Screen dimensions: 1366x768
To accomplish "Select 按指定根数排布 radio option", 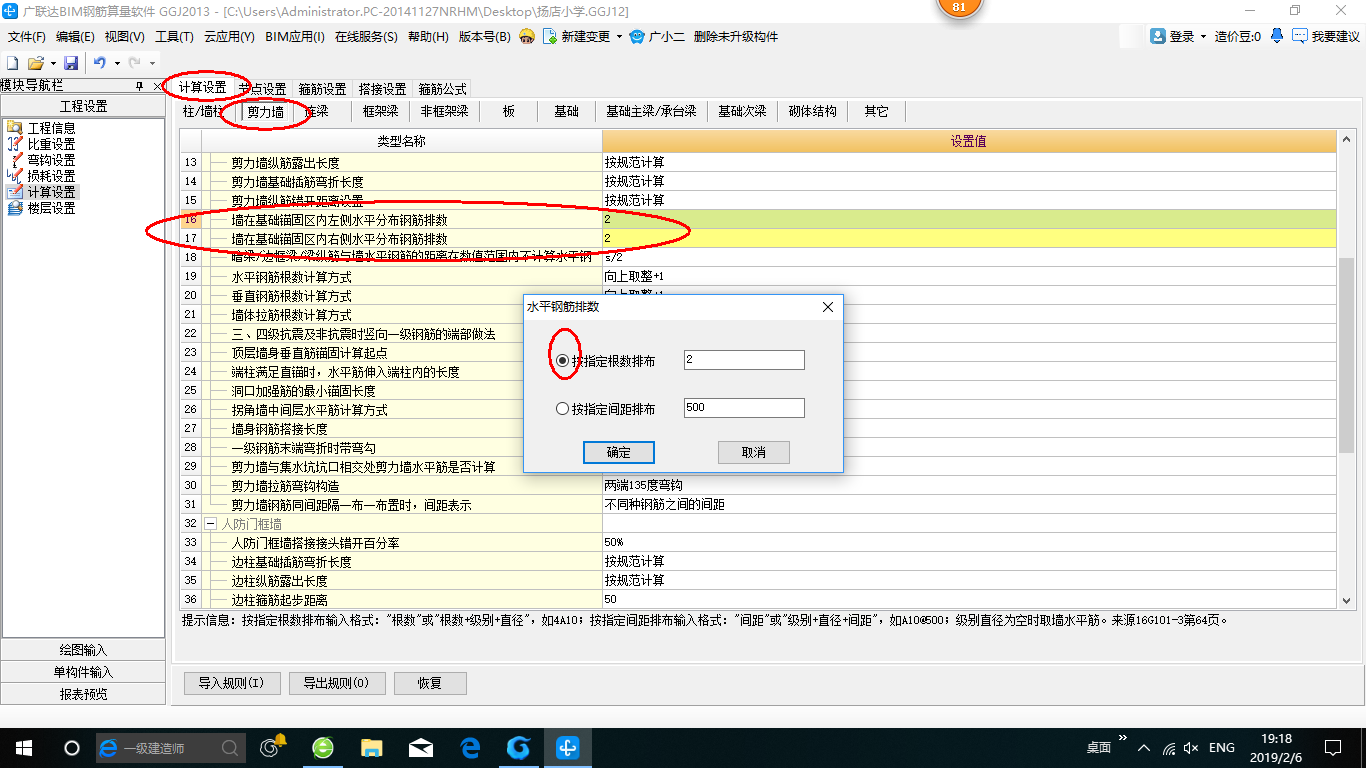I will point(563,360).
